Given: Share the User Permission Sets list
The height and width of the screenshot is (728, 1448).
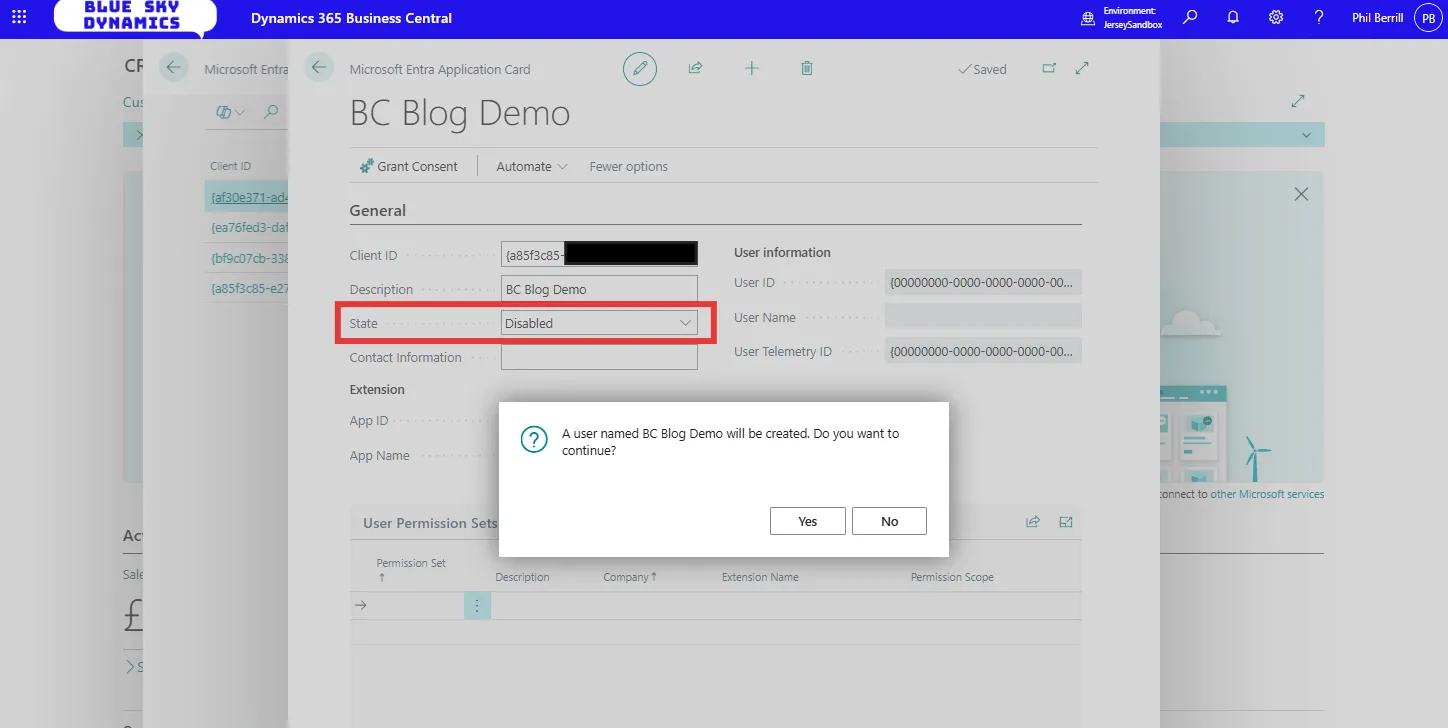Looking at the screenshot, I should point(1033,521).
